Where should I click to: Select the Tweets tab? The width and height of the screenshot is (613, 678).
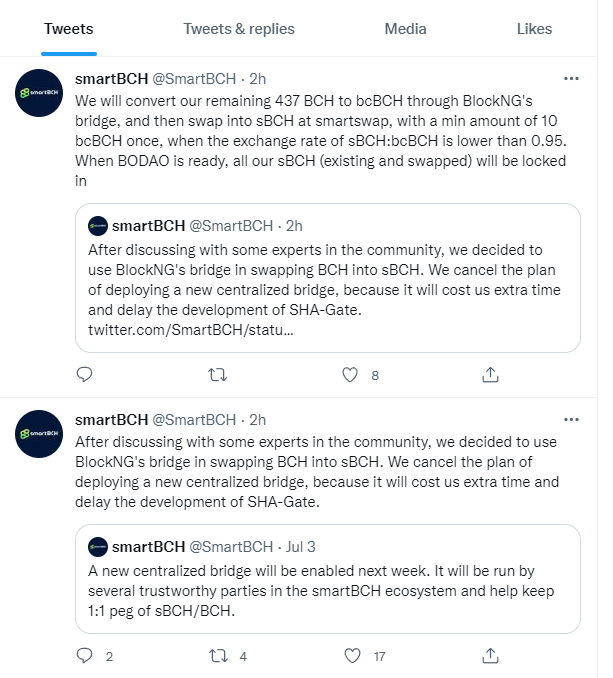pyautogui.click(x=69, y=29)
